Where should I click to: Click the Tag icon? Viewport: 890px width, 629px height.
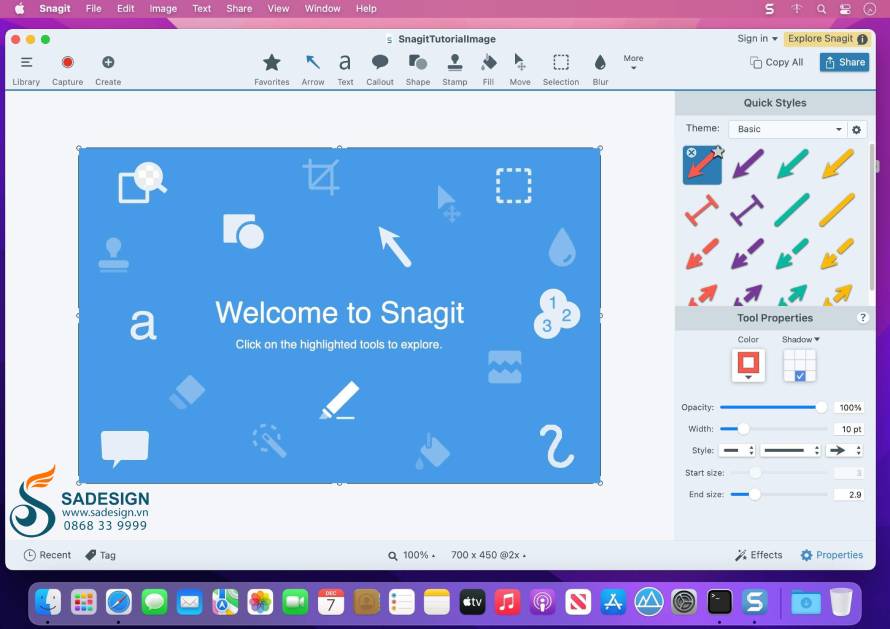tap(90, 555)
